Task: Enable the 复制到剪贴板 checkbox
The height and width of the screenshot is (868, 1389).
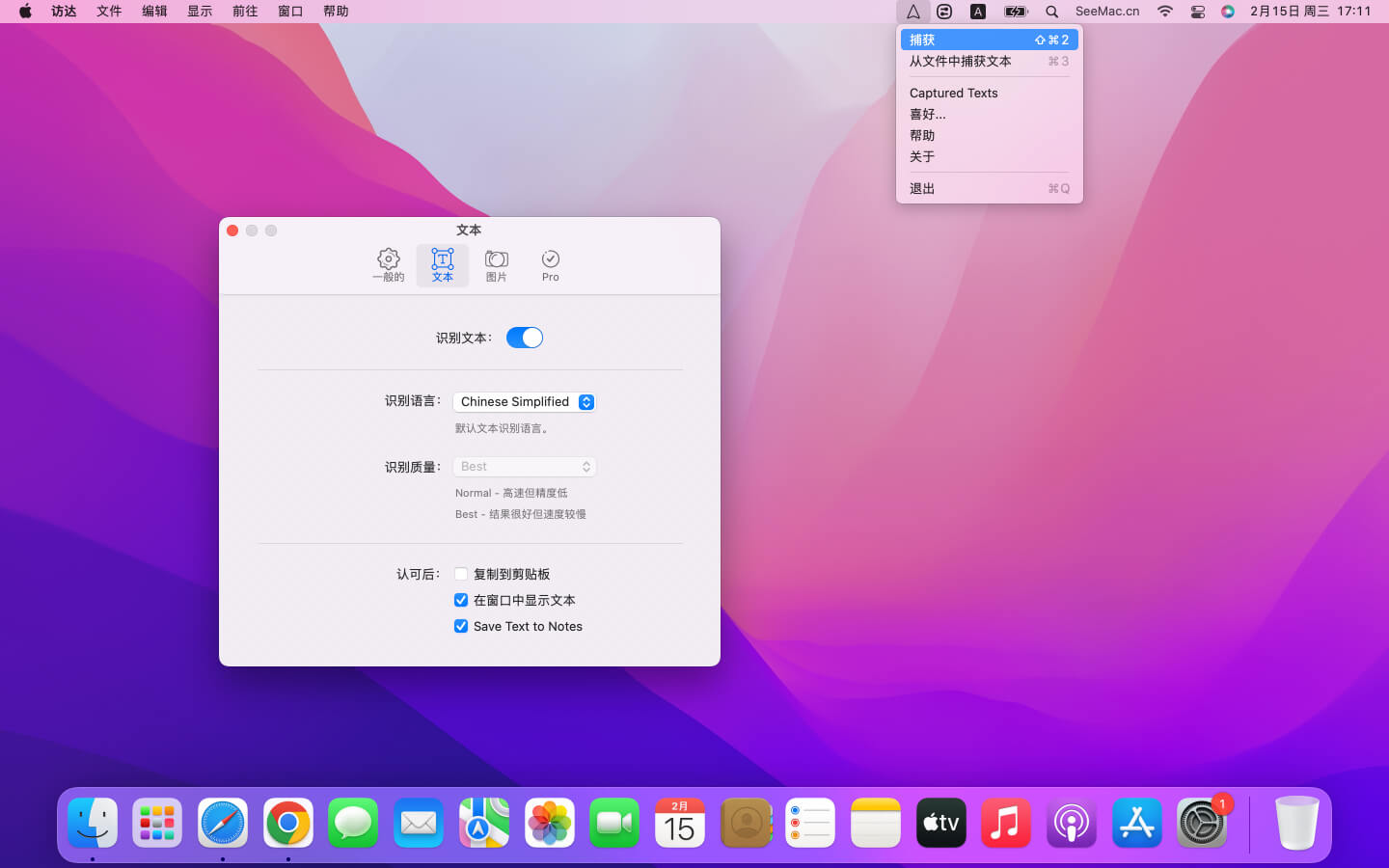Action: click(461, 574)
